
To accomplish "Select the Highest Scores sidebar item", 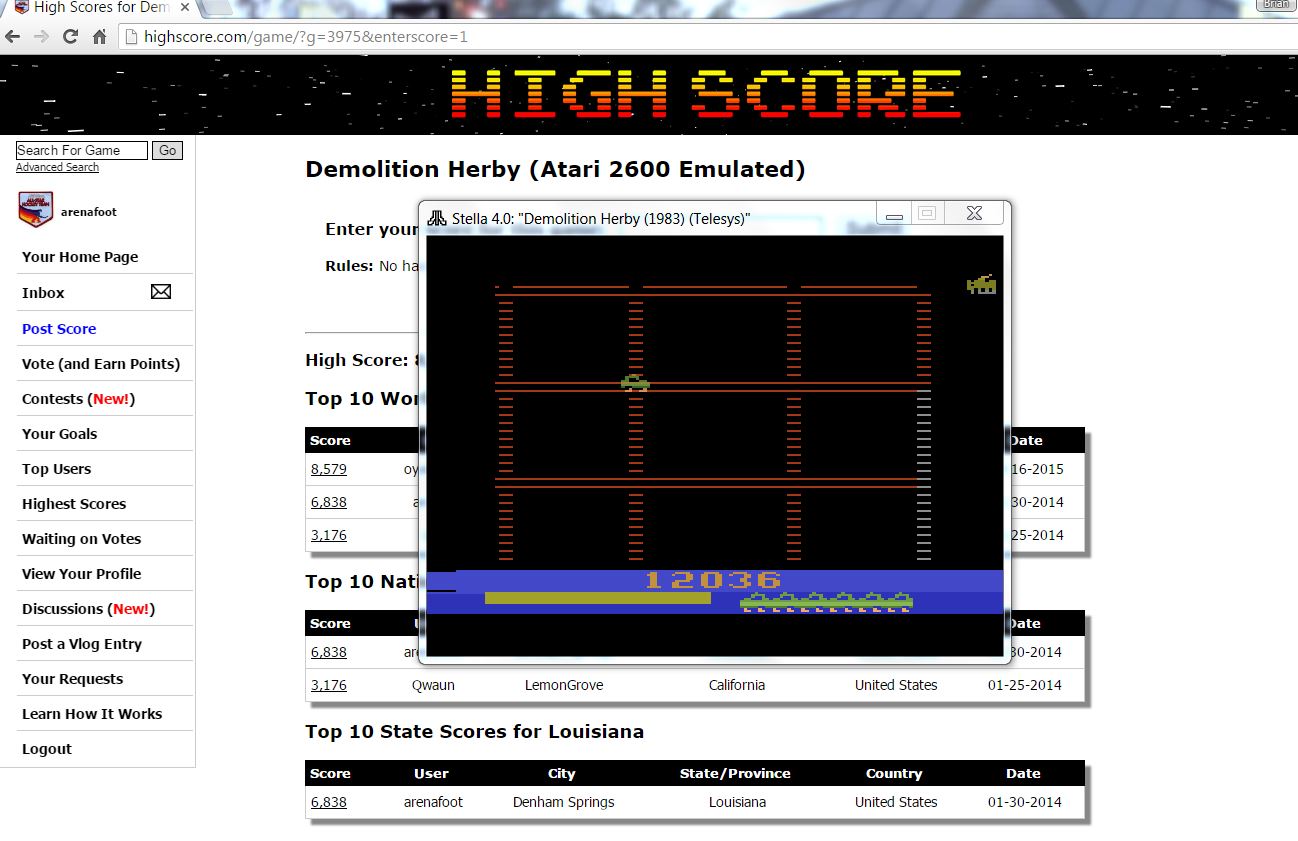I will pyautogui.click(x=74, y=503).
